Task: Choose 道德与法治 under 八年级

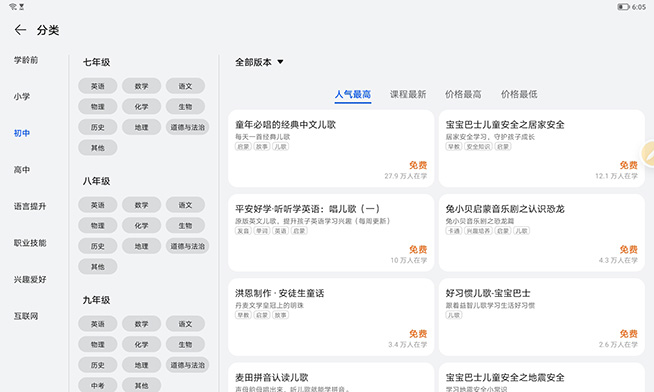Action: (x=188, y=246)
